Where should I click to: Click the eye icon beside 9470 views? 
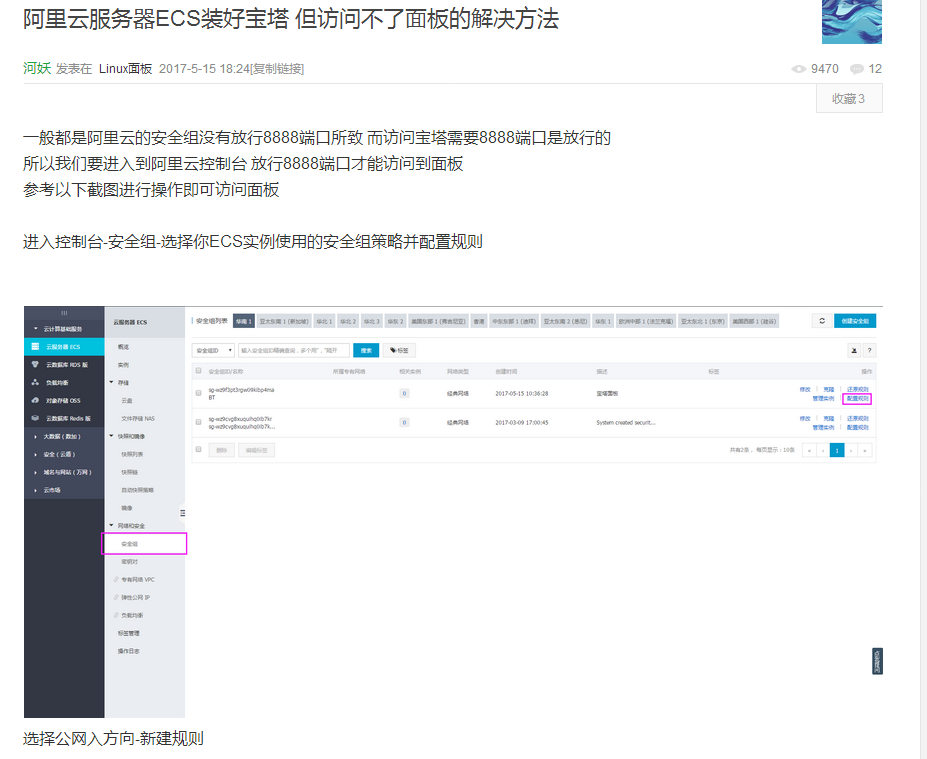click(799, 69)
